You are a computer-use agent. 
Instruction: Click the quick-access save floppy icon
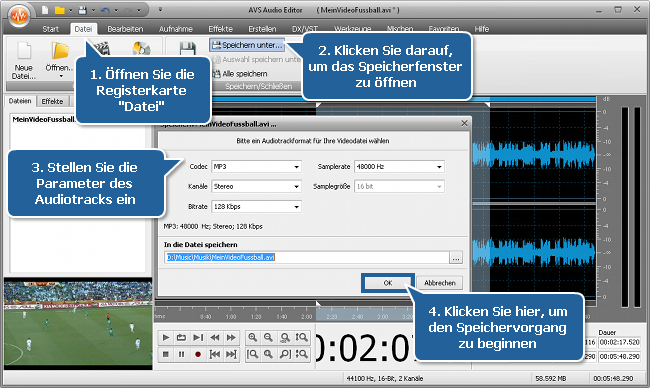82,10
